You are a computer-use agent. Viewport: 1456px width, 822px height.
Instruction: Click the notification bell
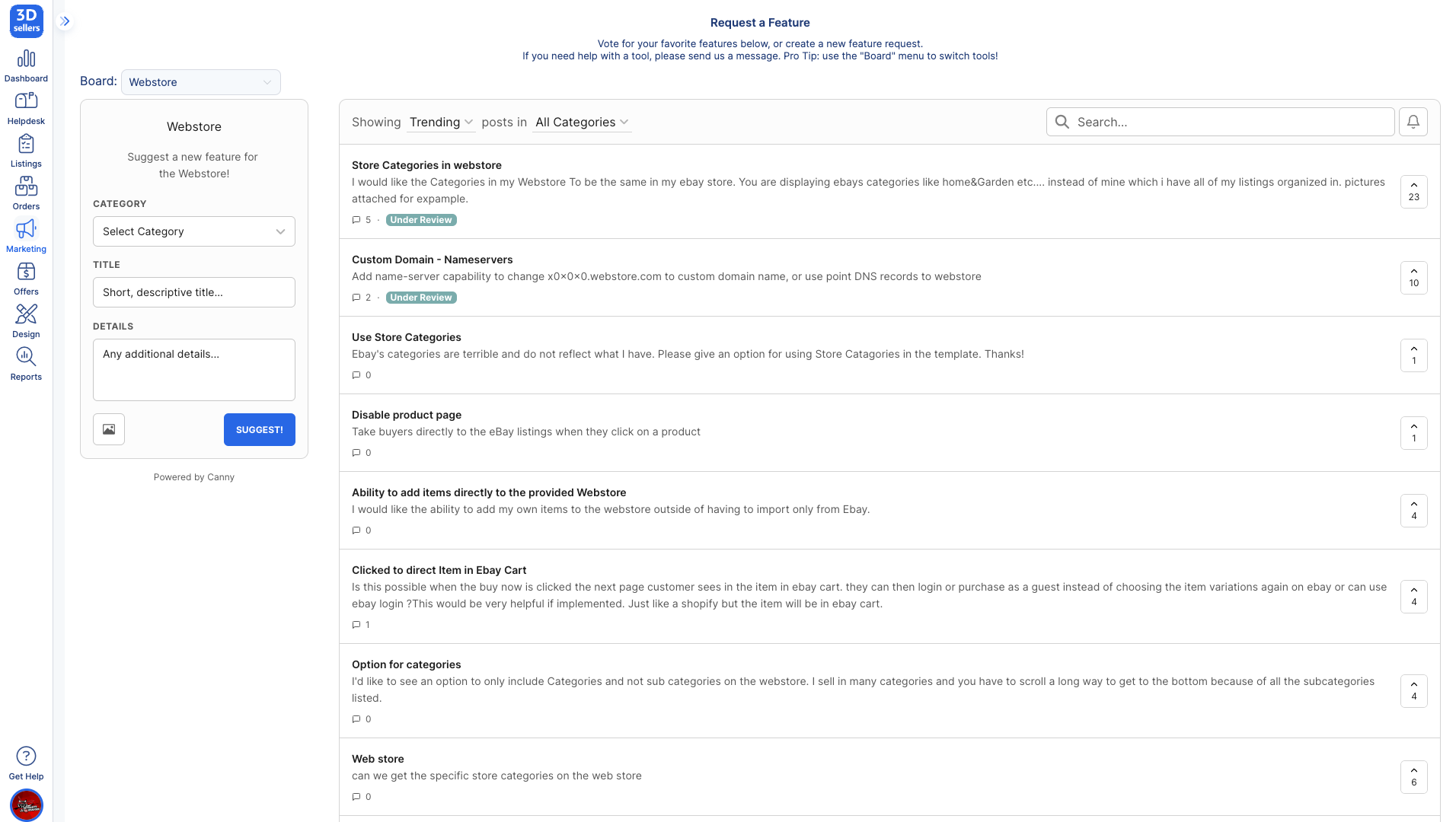1413,121
